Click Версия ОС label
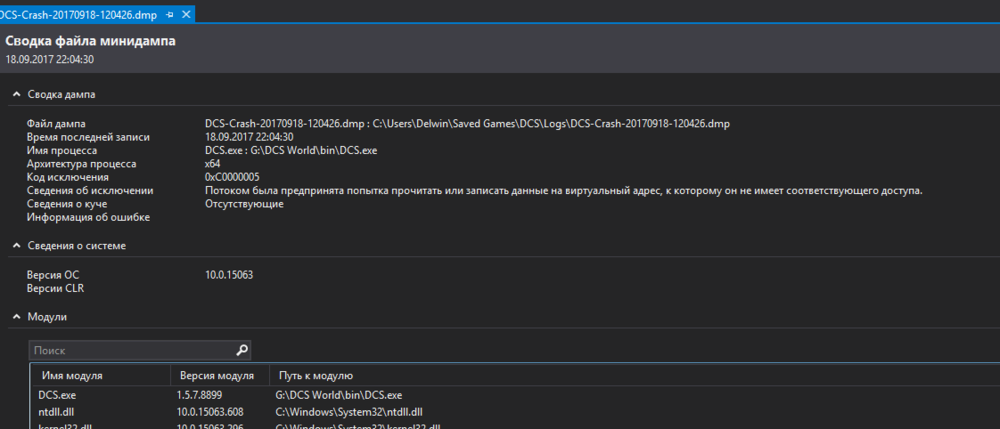The height and width of the screenshot is (429, 1000). click(53, 275)
